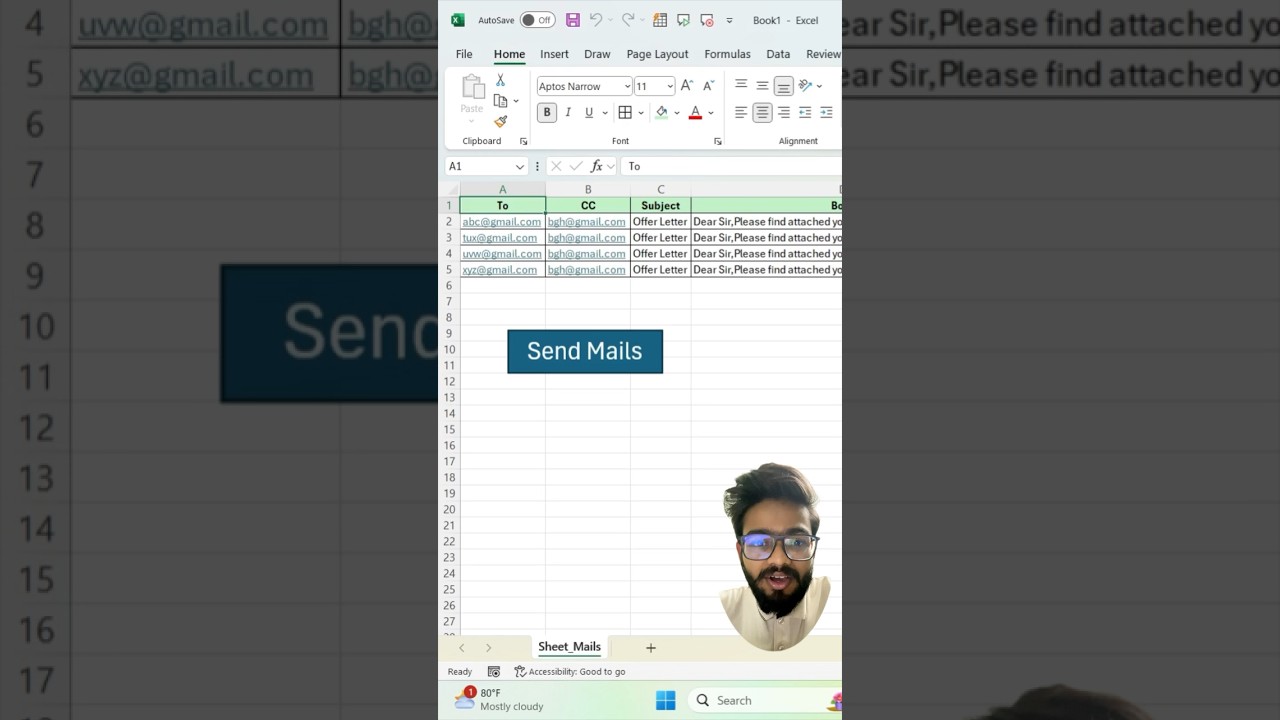Click the Cut scissors icon

[500, 80]
